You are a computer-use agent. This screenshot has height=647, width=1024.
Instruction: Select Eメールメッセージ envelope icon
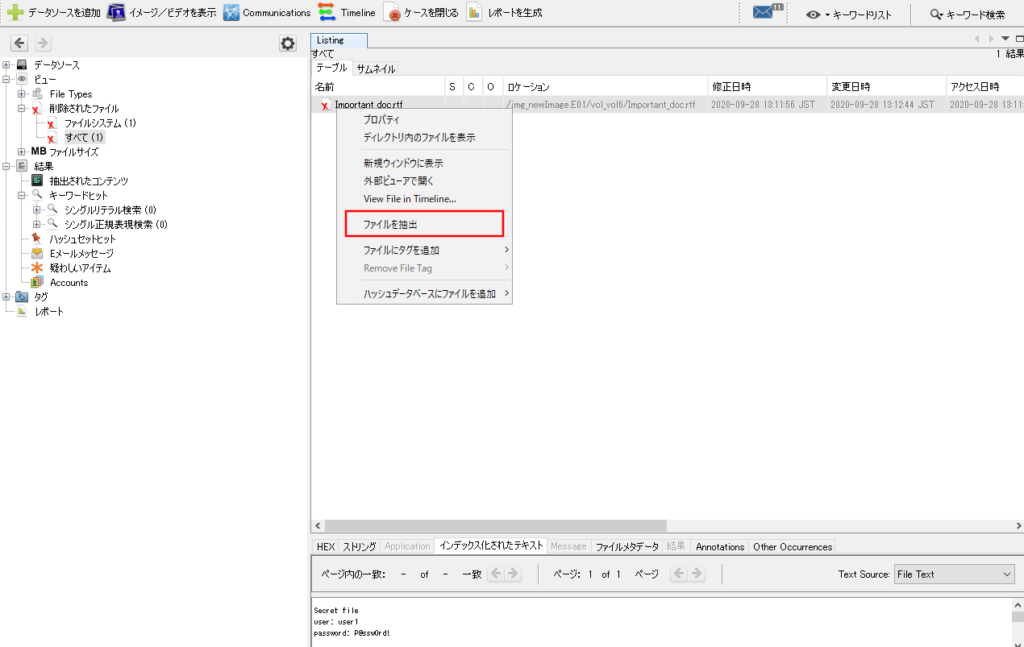click(x=37, y=253)
